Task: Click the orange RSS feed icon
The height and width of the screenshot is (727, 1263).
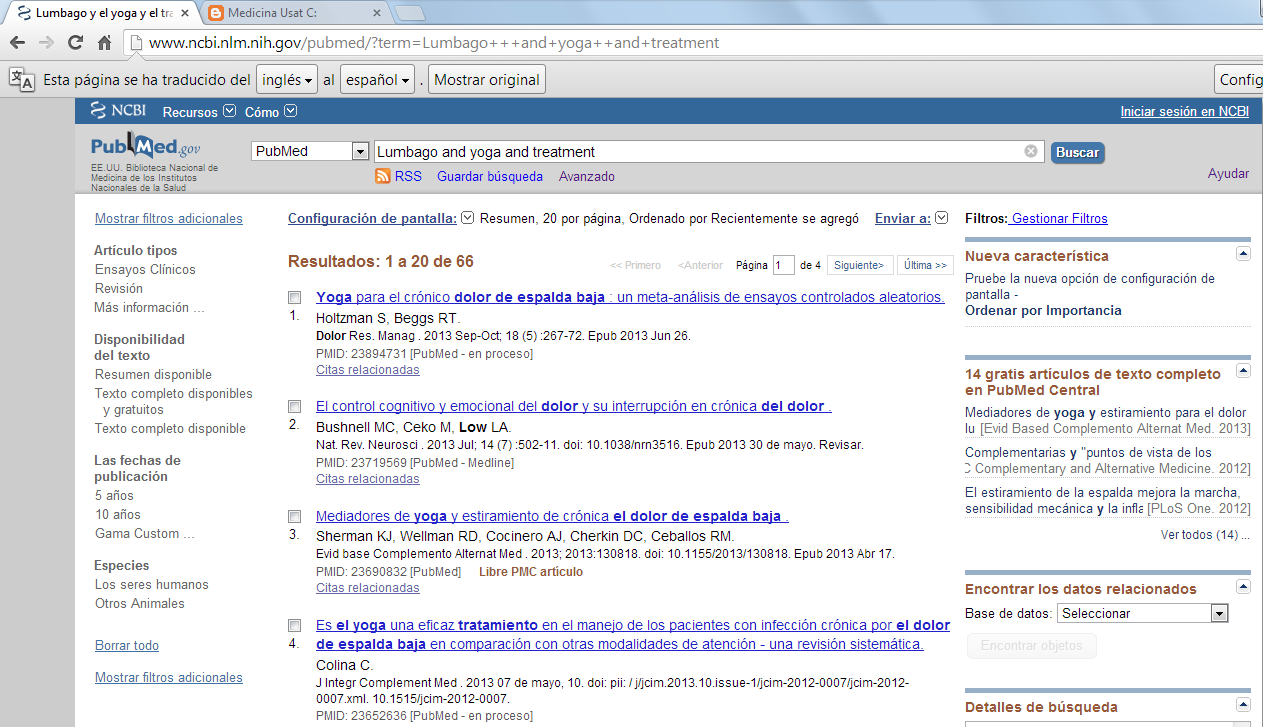Action: pos(382,176)
